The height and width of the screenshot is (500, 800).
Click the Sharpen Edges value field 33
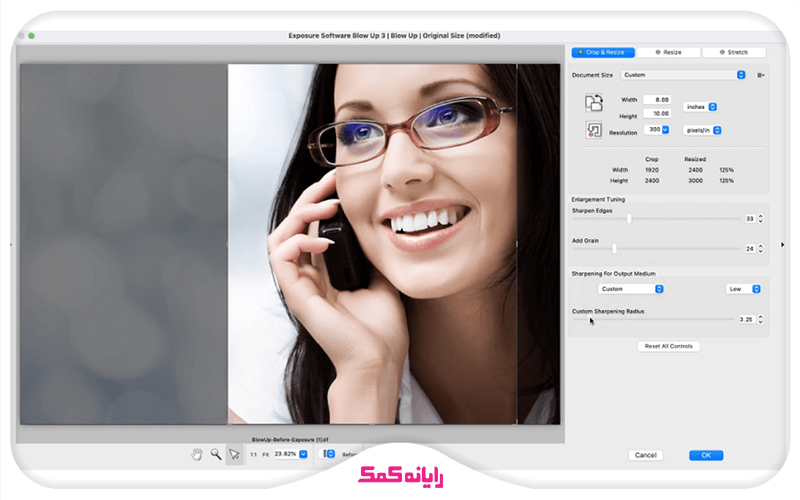pyautogui.click(x=749, y=218)
